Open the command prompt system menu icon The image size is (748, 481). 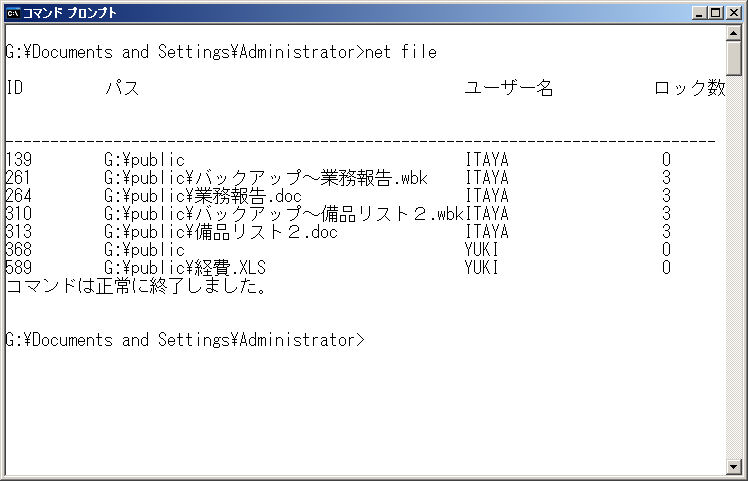pos(13,13)
